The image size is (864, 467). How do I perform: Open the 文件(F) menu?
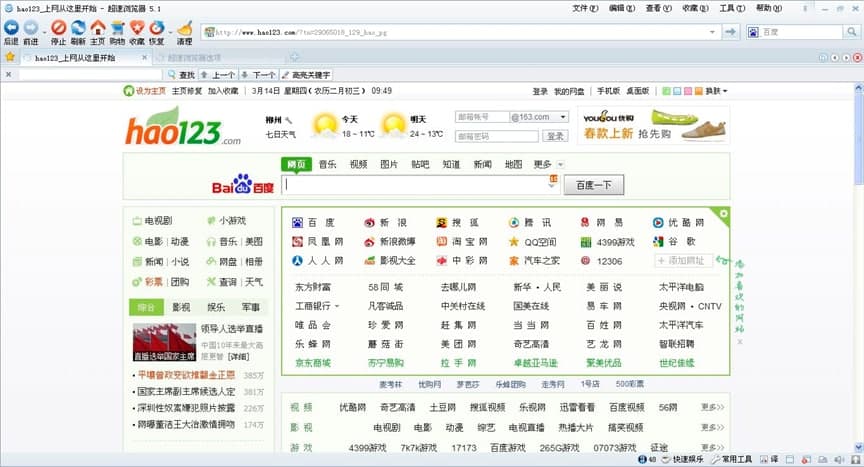pyautogui.click(x=585, y=8)
